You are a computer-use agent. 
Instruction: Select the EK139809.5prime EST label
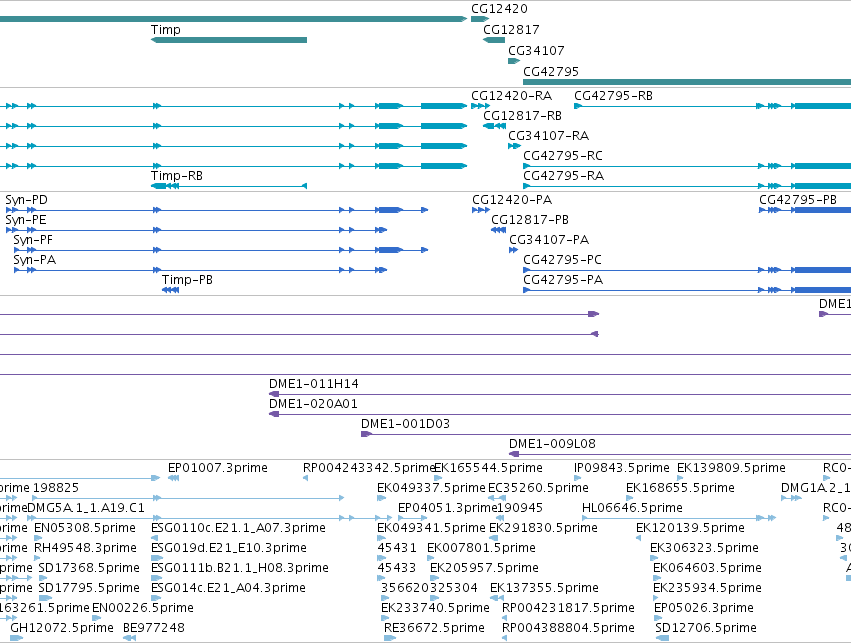(731, 468)
